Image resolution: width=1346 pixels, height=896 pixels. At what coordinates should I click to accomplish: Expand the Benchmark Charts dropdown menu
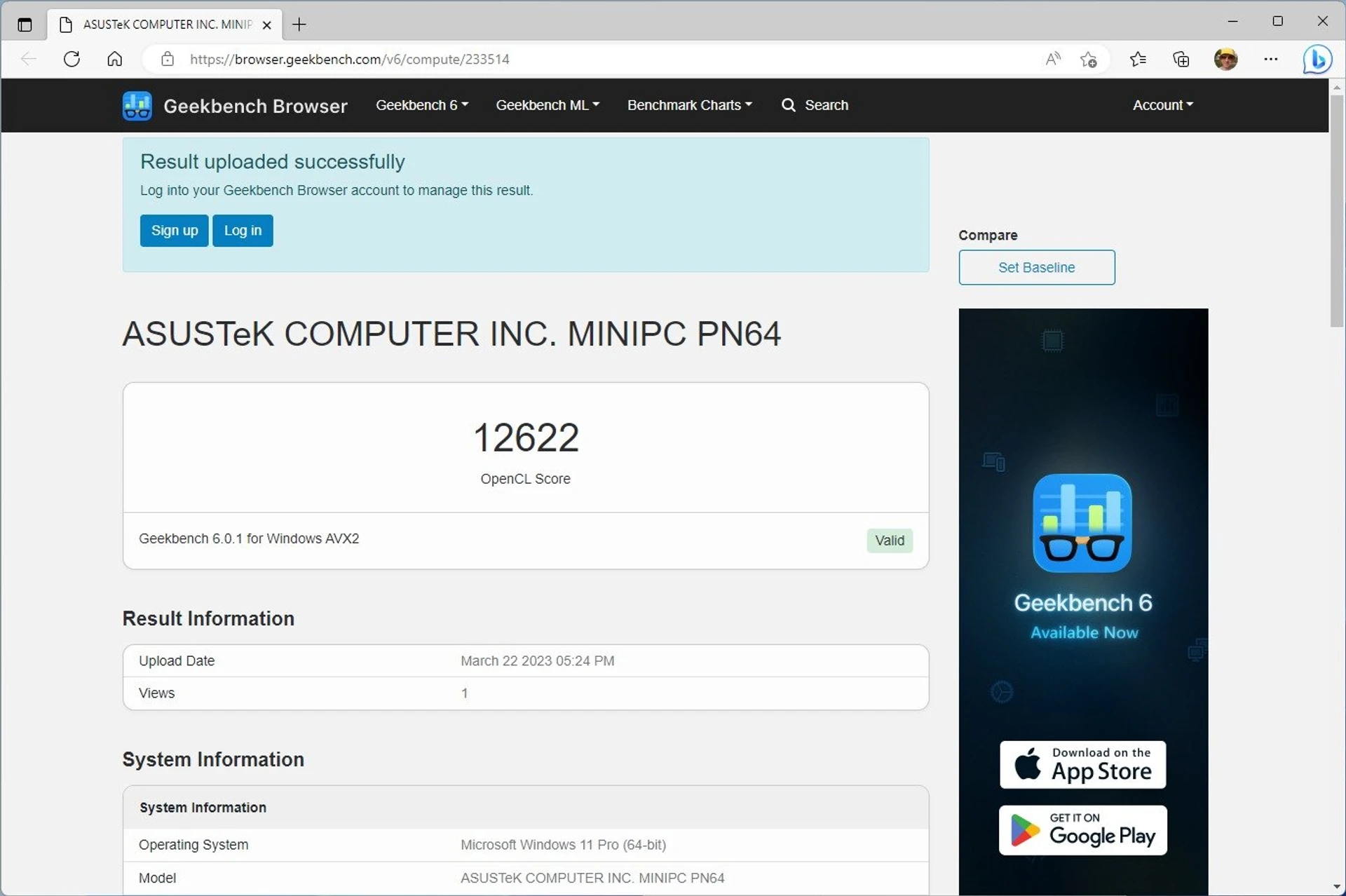(690, 105)
